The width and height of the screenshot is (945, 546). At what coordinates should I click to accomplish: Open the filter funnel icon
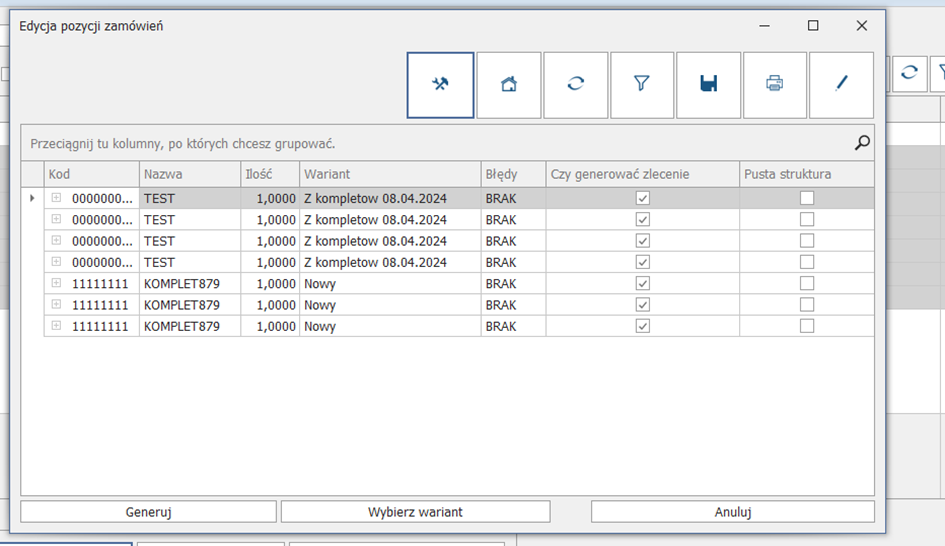click(x=641, y=85)
